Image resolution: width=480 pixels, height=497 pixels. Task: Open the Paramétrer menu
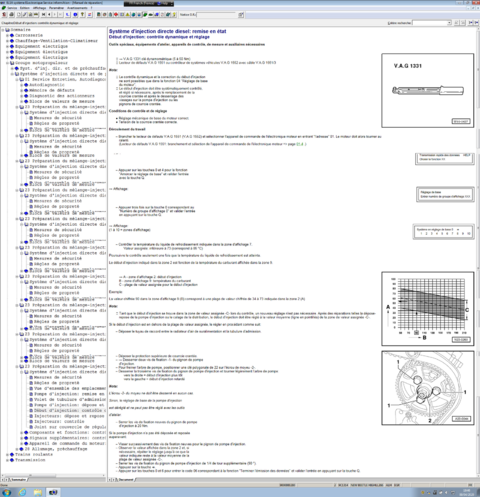tap(56, 8)
